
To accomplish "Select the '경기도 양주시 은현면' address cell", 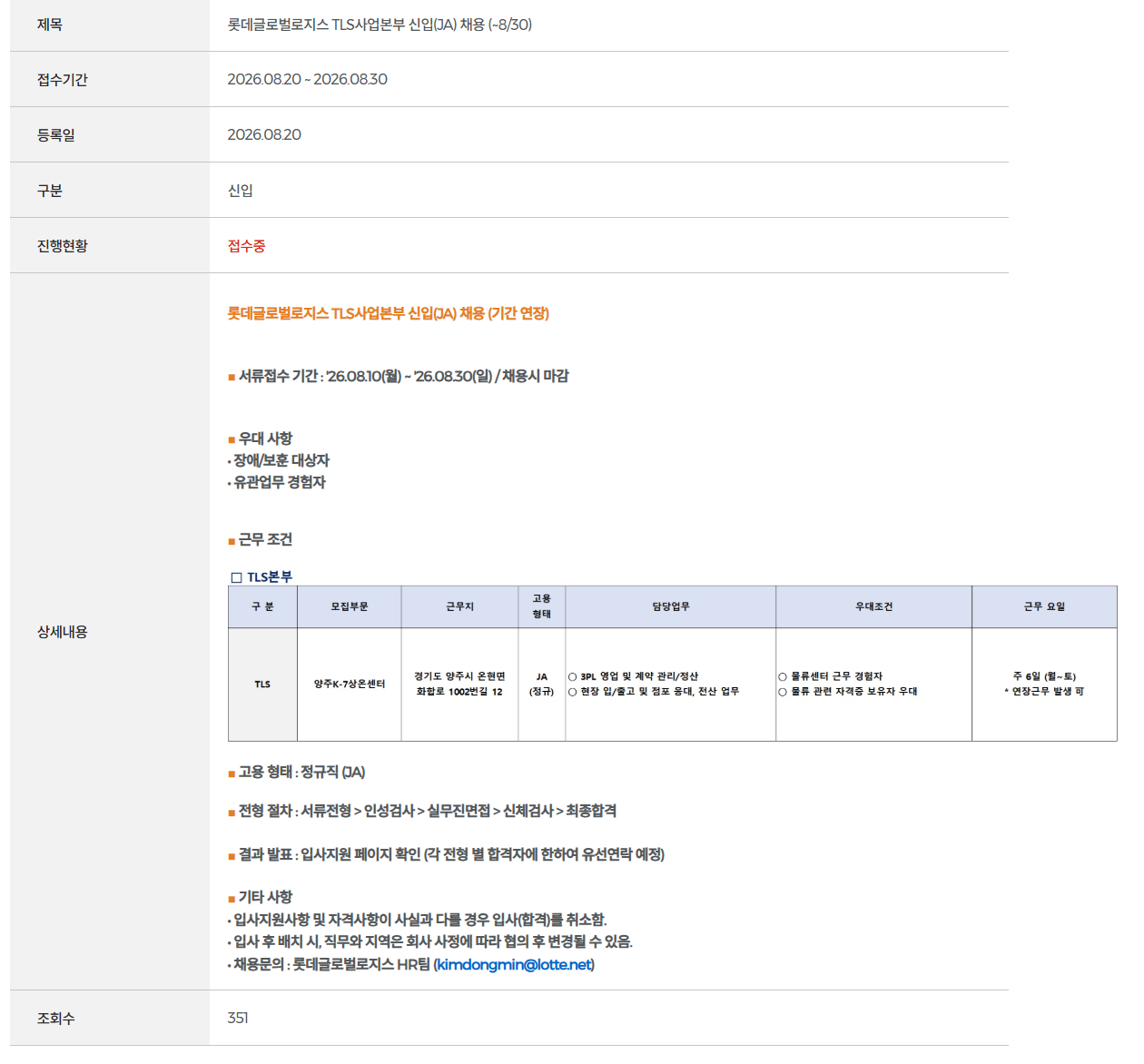I will coord(459,684).
